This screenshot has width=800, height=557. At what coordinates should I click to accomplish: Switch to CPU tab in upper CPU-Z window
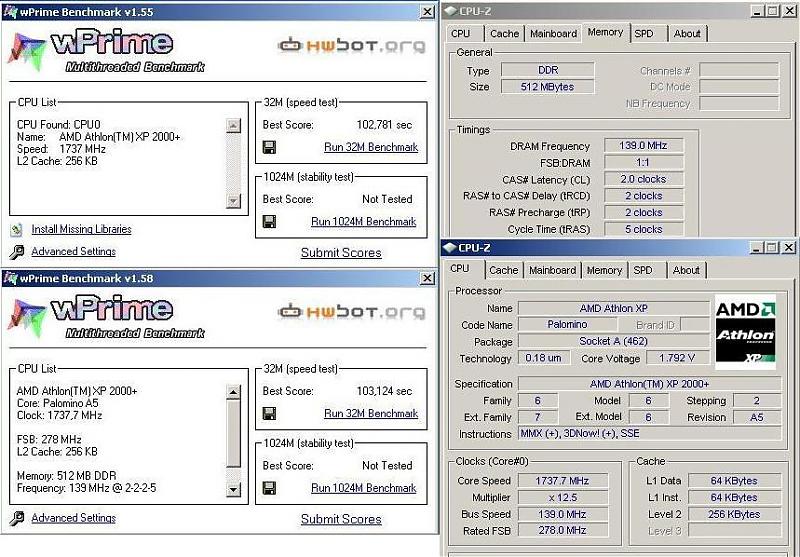[x=463, y=34]
